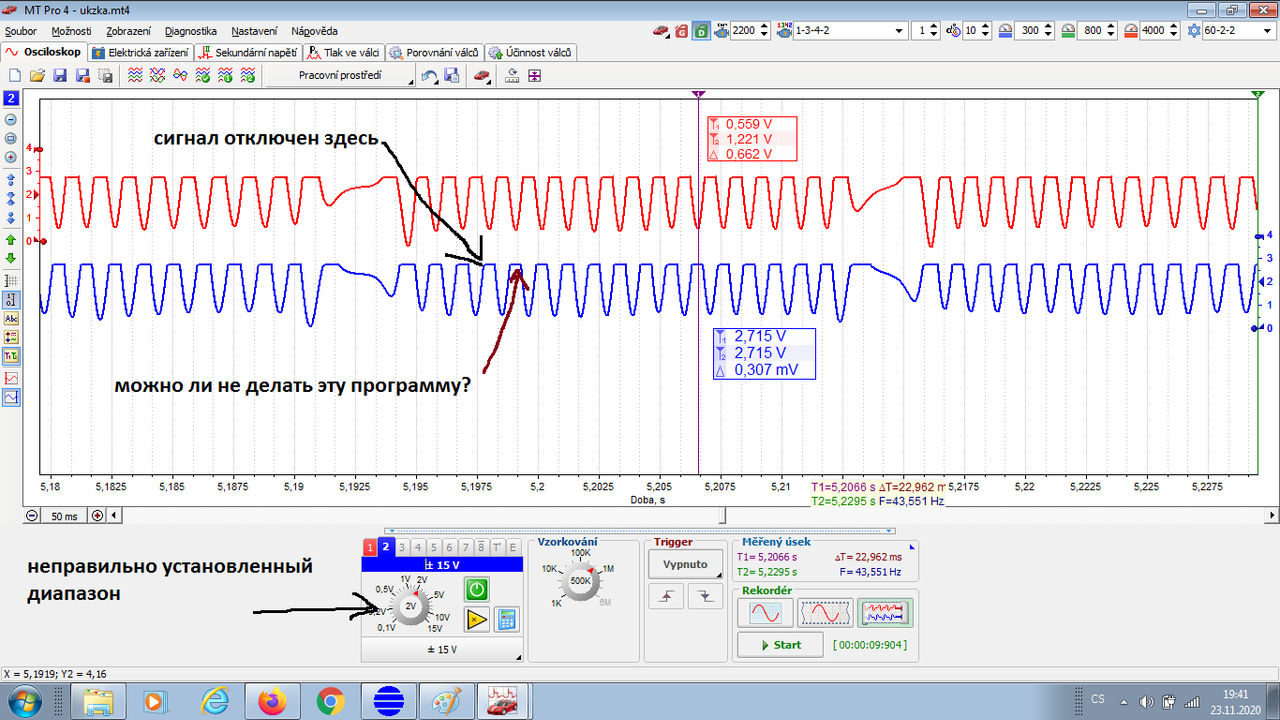The height and width of the screenshot is (720, 1280).
Task: Toggle rising edge trigger button
Action: pos(664,596)
